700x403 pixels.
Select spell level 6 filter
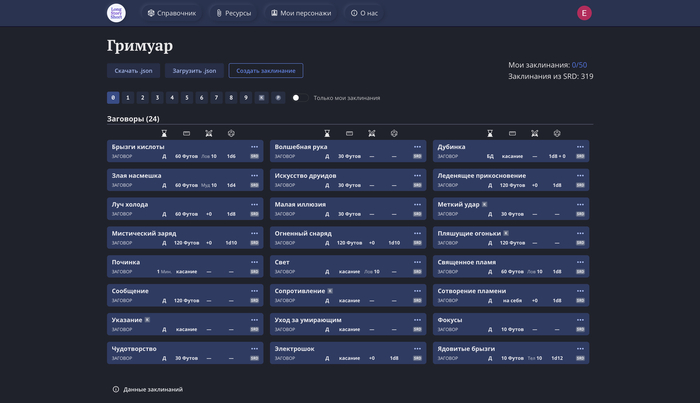(201, 98)
